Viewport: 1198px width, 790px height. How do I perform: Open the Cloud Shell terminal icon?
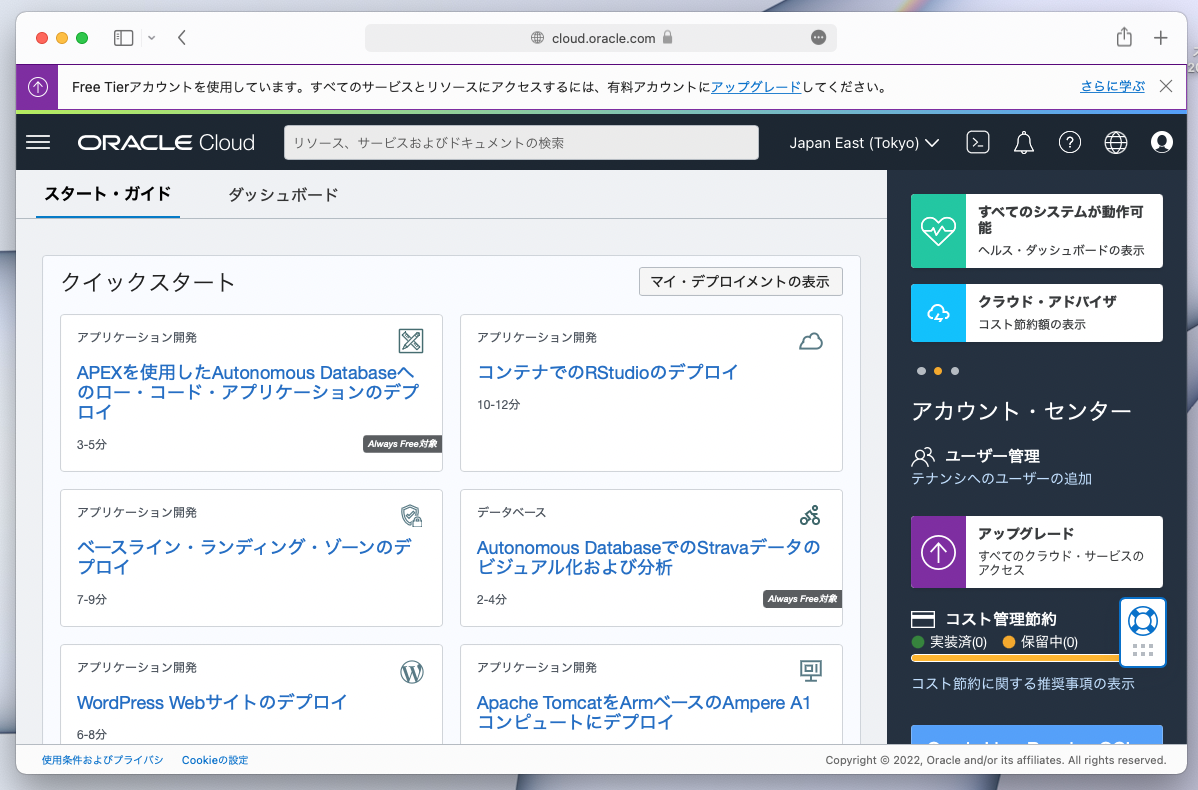(978, 142)
